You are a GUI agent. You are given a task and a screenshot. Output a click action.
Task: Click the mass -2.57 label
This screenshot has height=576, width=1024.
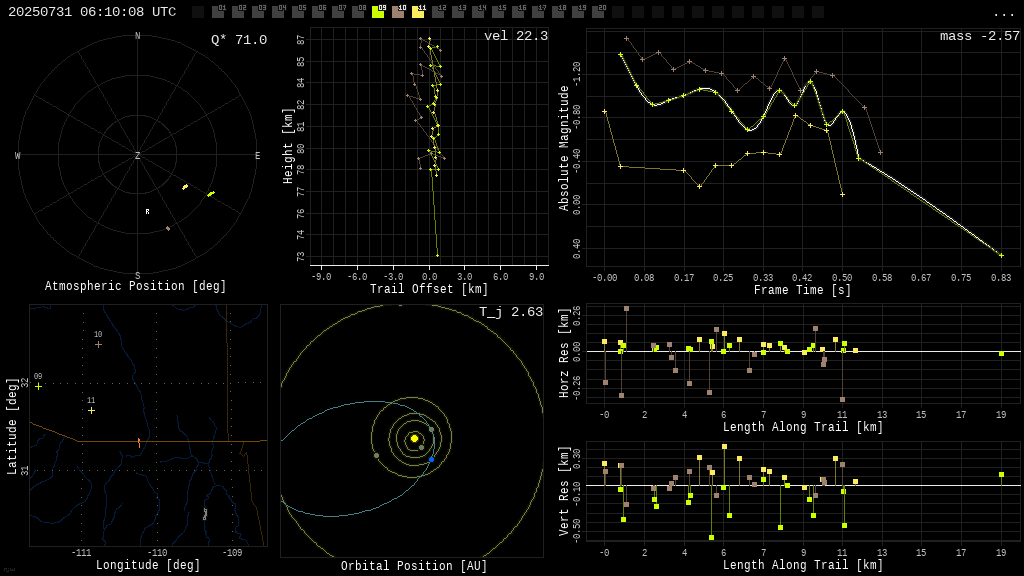click(x=980, y=36)
